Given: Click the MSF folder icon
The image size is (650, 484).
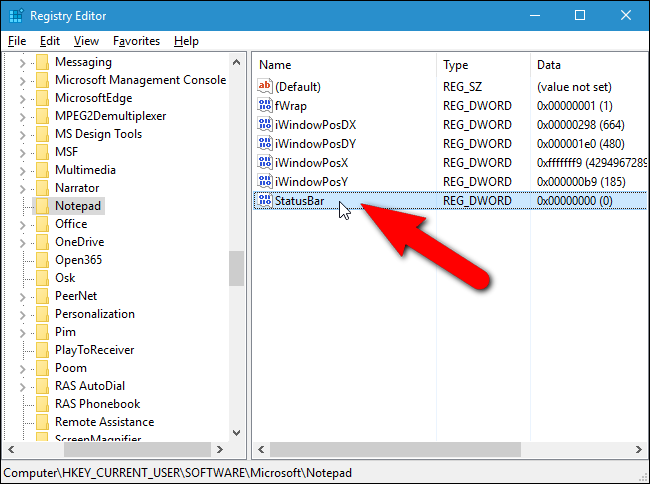Looking at the screenshot, I should pos(42,152).
